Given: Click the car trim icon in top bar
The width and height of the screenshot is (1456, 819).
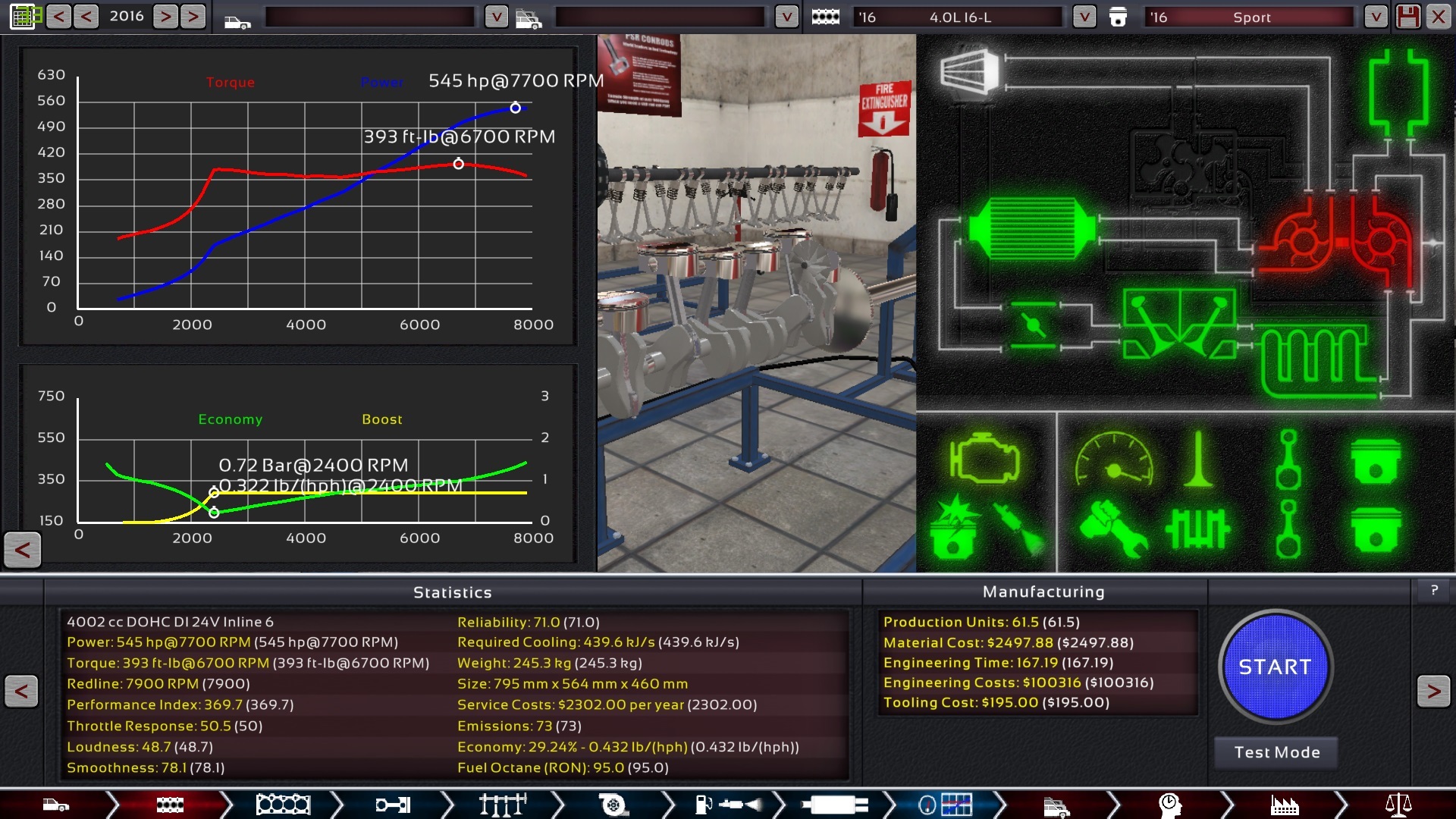Looking at the screenshot, I should tap(529, 18).
